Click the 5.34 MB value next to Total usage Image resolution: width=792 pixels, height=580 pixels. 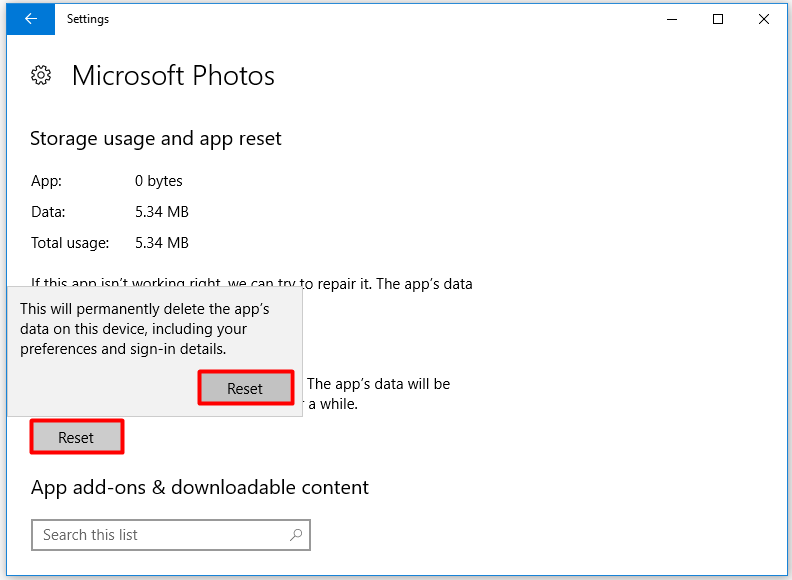(162, 243)
